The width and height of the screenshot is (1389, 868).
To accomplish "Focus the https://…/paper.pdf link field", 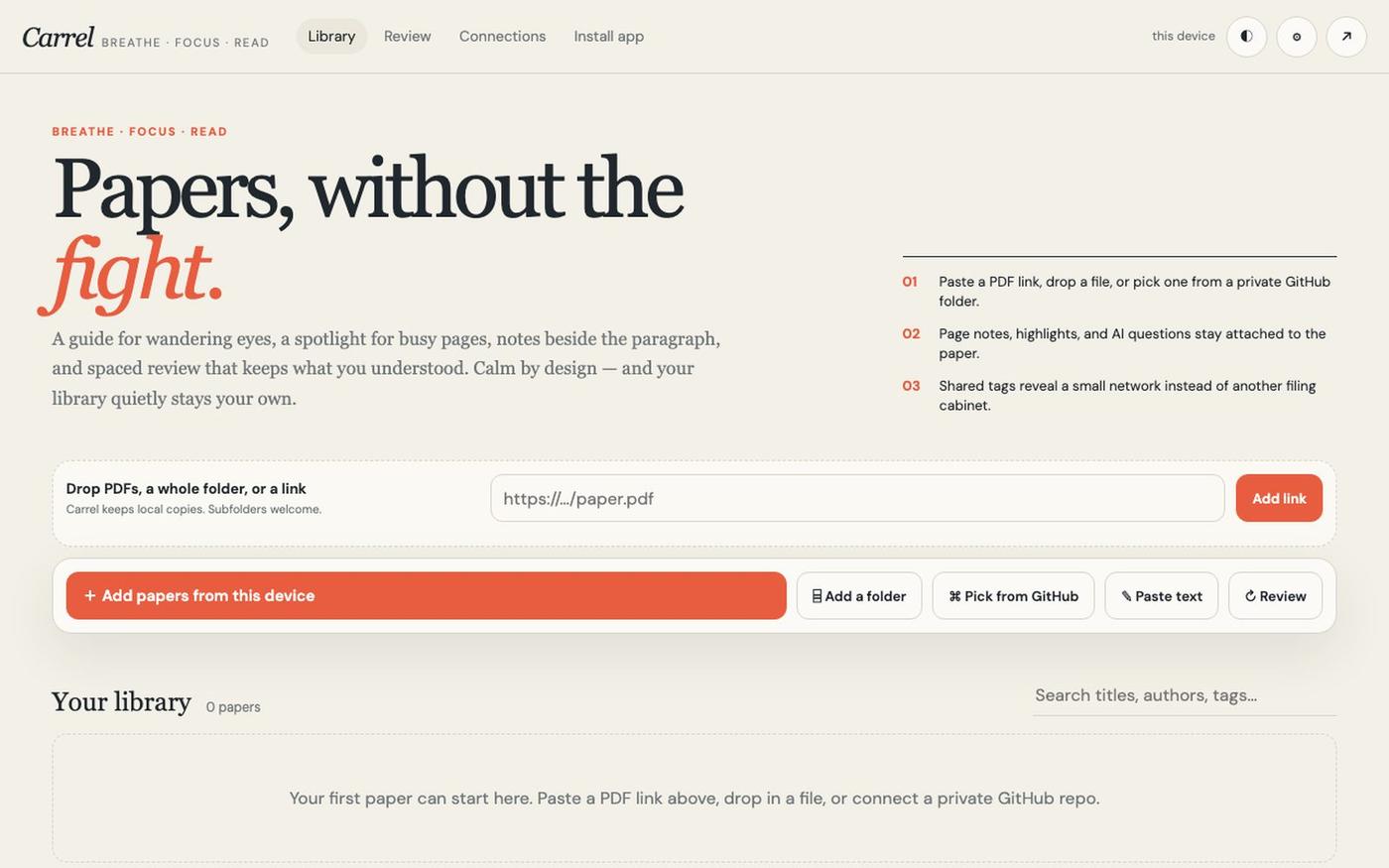I will tap(857, 498).
